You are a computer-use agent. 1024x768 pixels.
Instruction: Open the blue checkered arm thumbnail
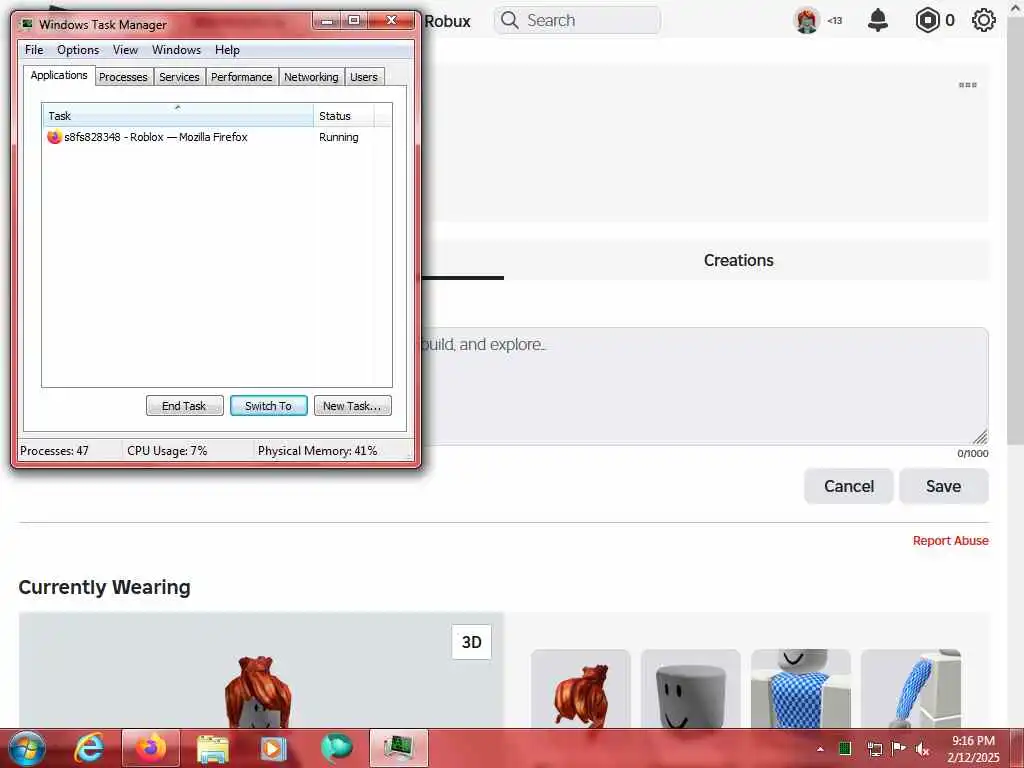(x=910, y=689)
